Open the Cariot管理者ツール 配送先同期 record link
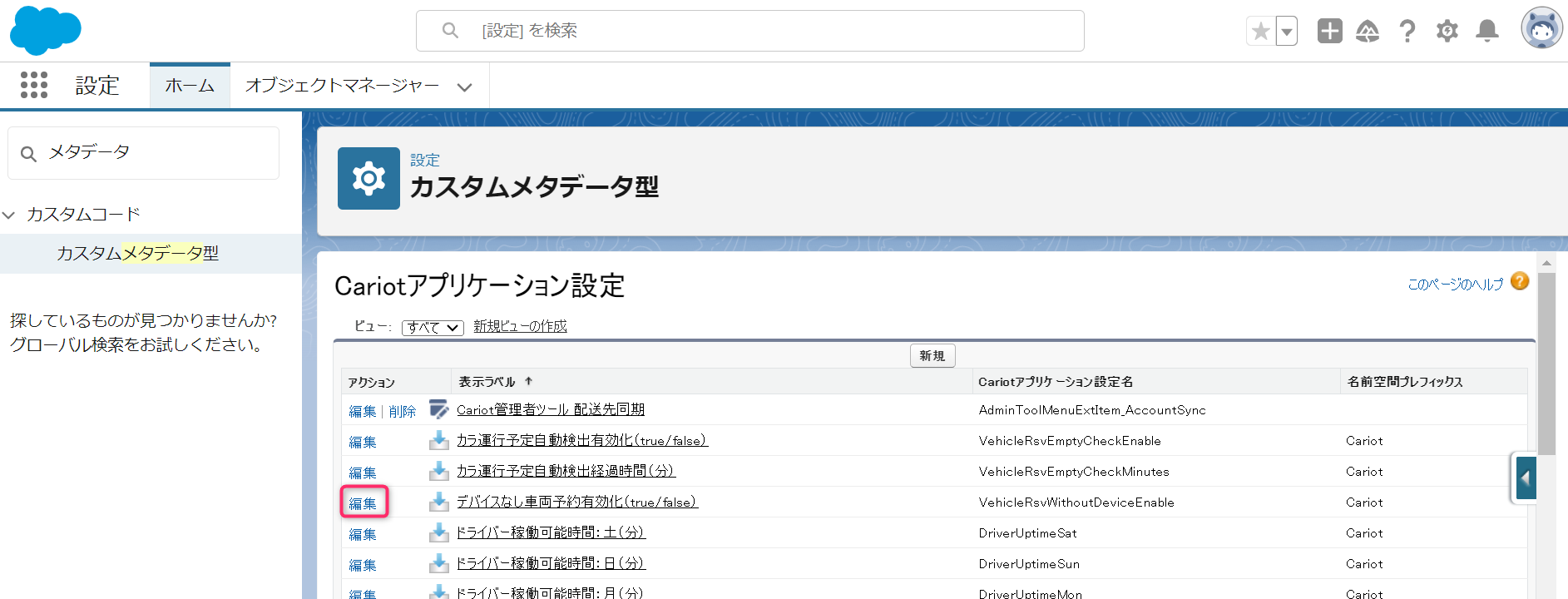The image size is (1568, 599). pos(551,409)
